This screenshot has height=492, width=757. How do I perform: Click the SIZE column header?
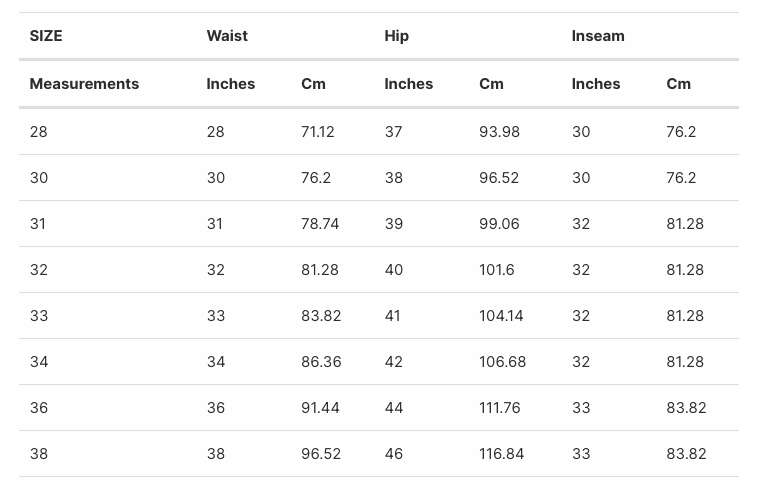[x=46, y=36]
